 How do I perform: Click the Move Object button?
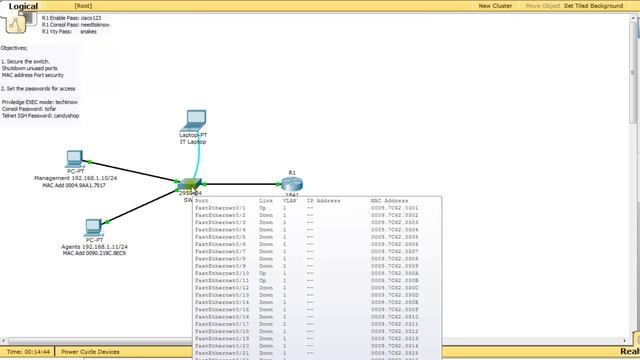tap(542, 6)
